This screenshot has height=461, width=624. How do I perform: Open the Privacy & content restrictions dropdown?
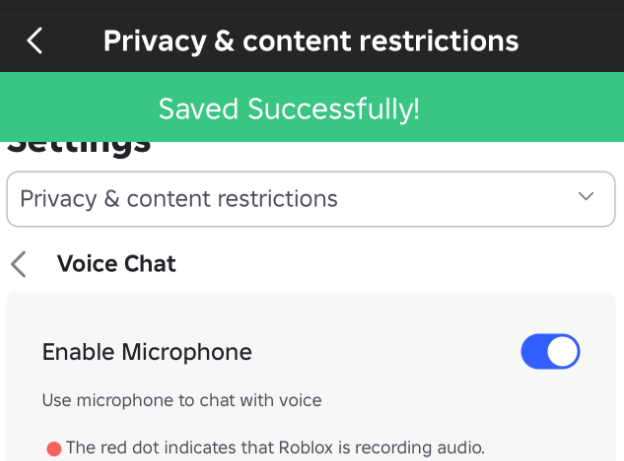click(310, 199)
